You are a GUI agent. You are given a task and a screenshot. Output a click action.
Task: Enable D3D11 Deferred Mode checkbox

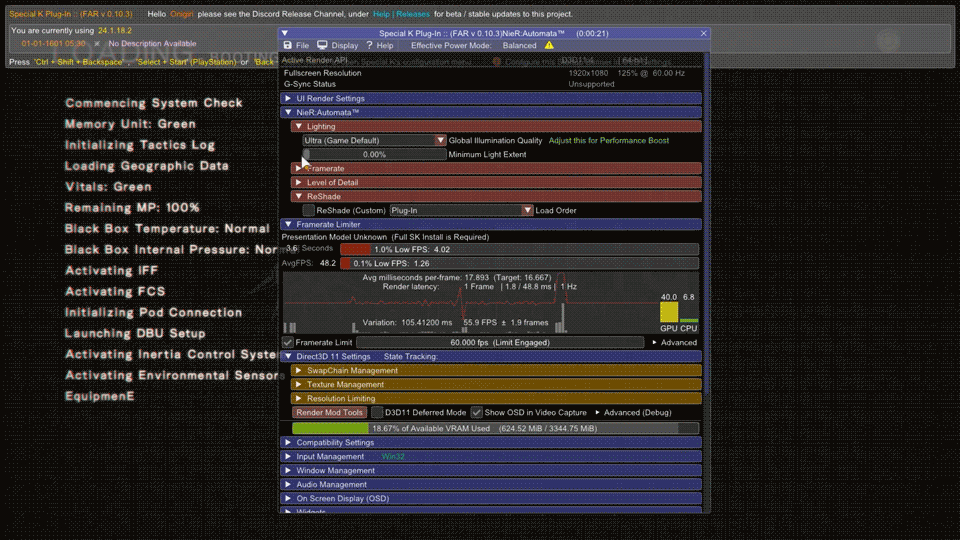click(x=377, y=412)
